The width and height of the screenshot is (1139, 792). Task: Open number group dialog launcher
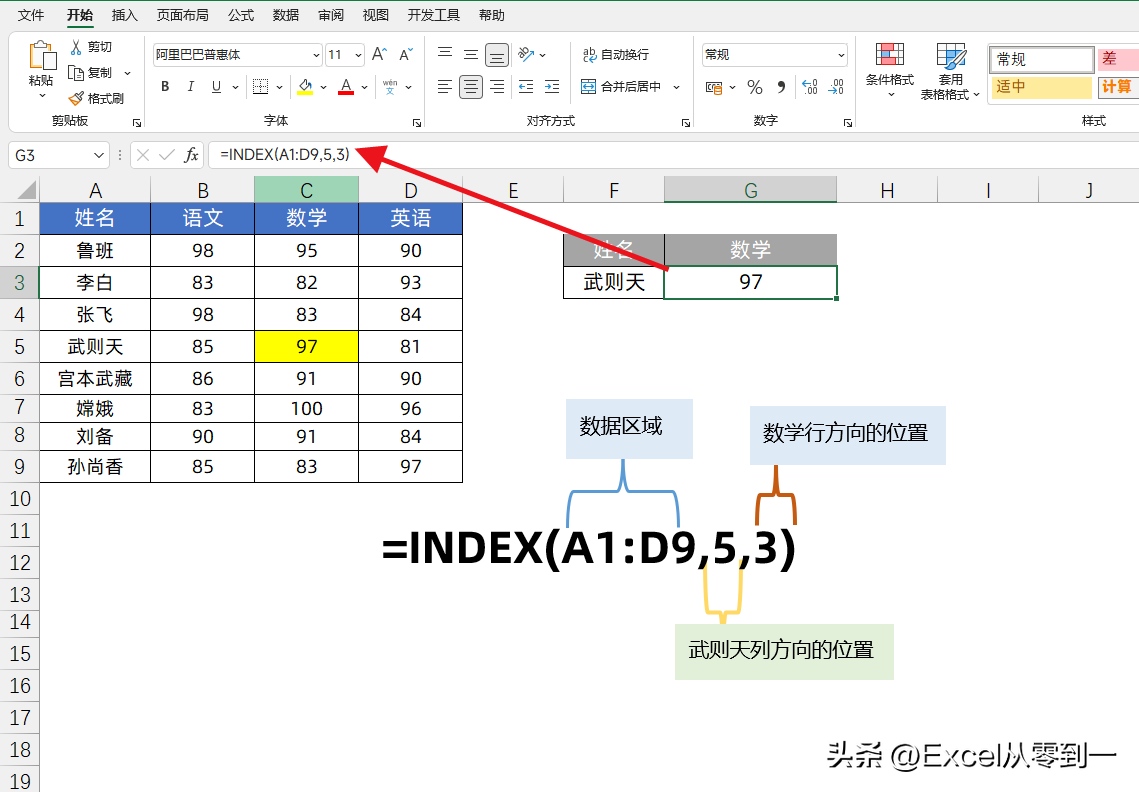coord(848,123)
